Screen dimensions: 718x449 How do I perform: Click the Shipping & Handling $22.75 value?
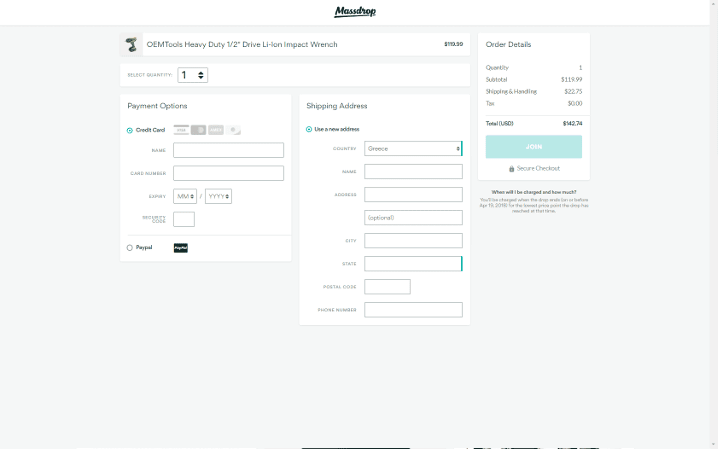(573, 92)
